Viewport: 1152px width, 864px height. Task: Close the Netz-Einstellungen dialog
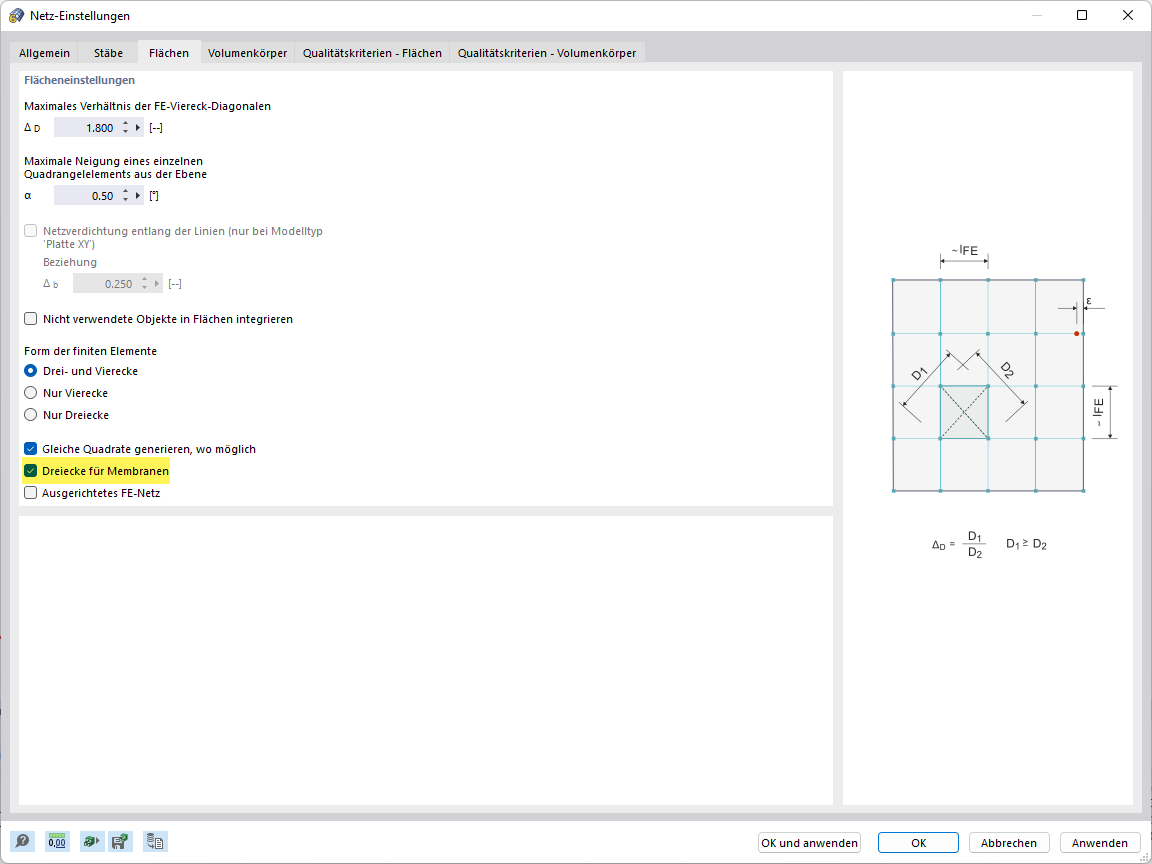[1128, 15]
